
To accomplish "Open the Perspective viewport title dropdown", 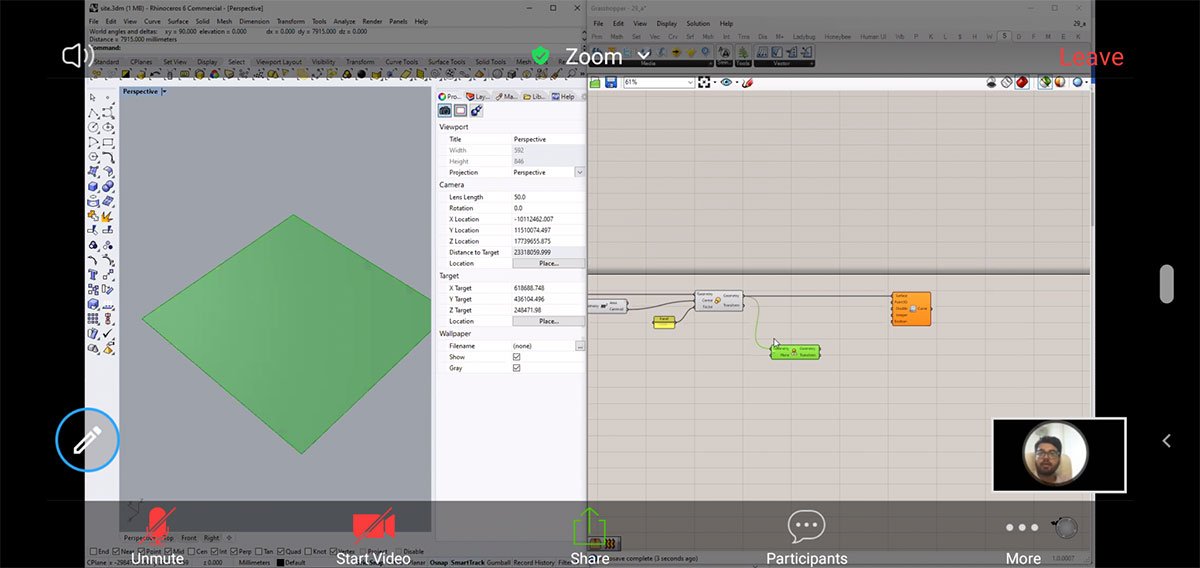I will tap(165, 91).
